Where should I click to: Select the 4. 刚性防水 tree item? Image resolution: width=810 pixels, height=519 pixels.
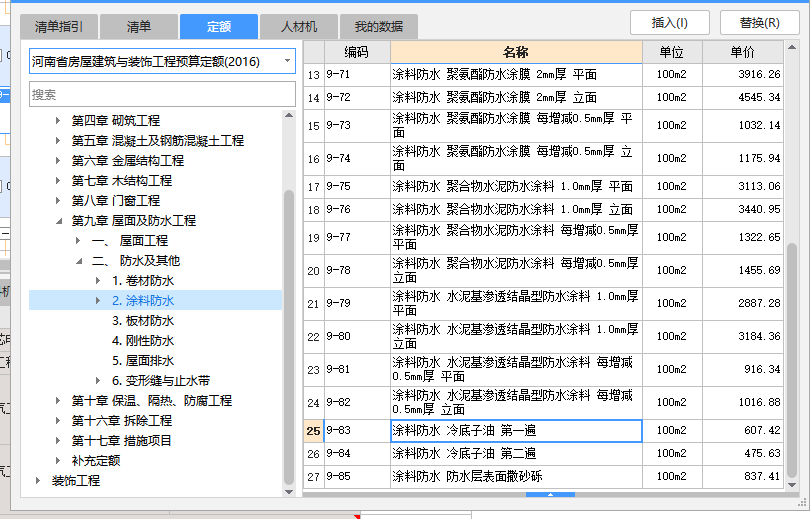[143, 341]
